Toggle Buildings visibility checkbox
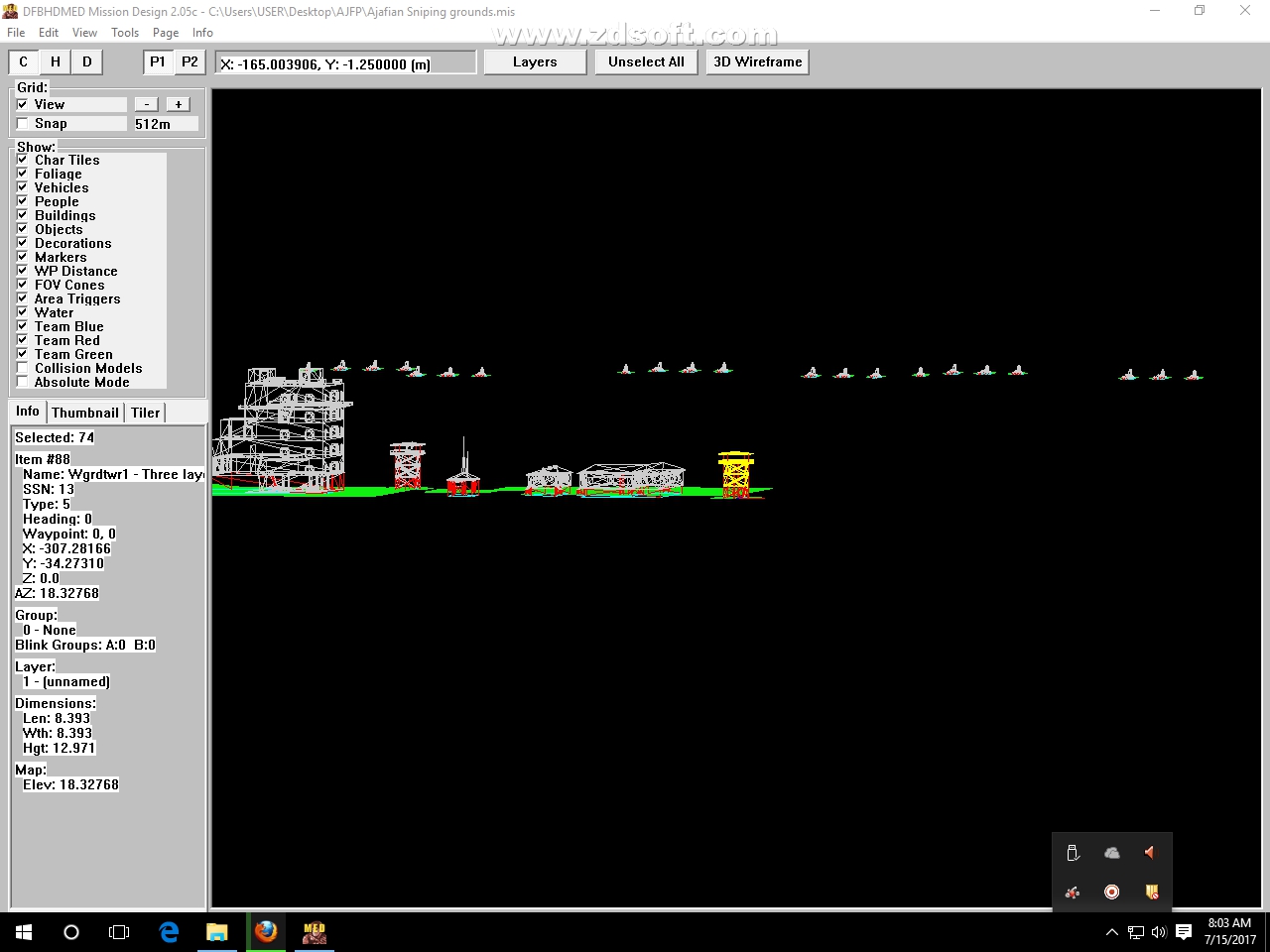The image size is (1270, 952). coord(23,215)
